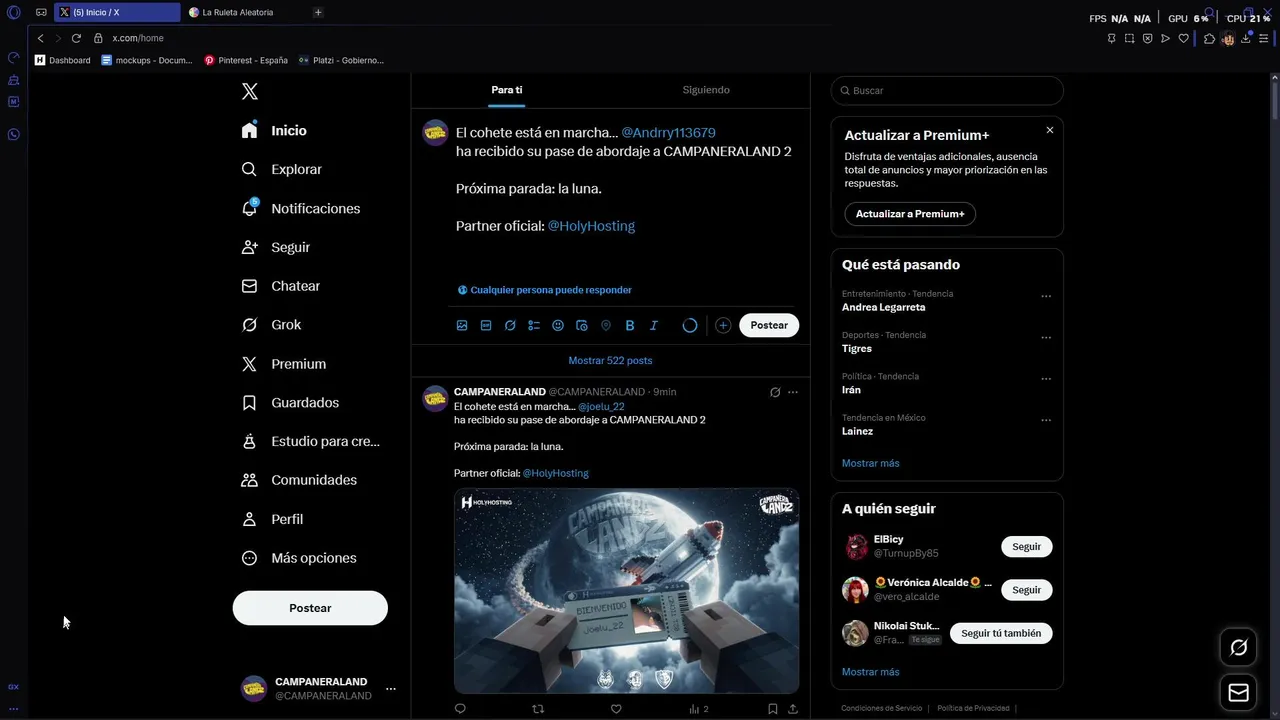Like the CAMPANERALAND post
This screenshot has height=720, width=1280.
tap(616, 709)
